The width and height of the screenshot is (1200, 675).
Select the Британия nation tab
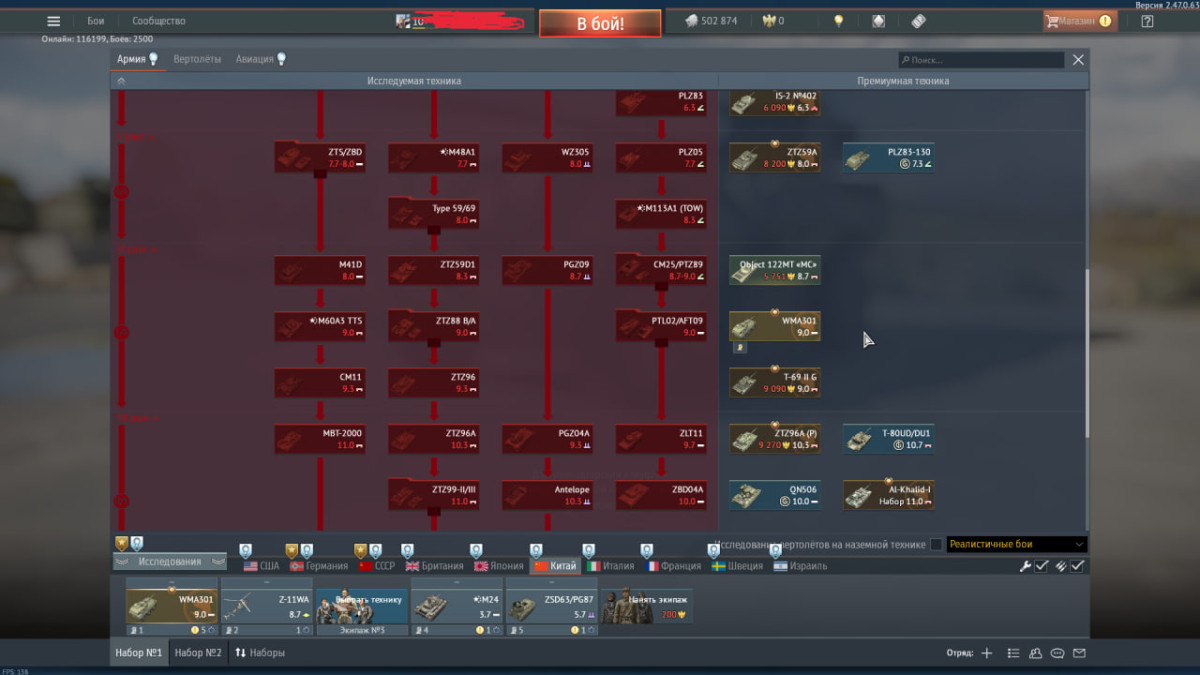434,566
